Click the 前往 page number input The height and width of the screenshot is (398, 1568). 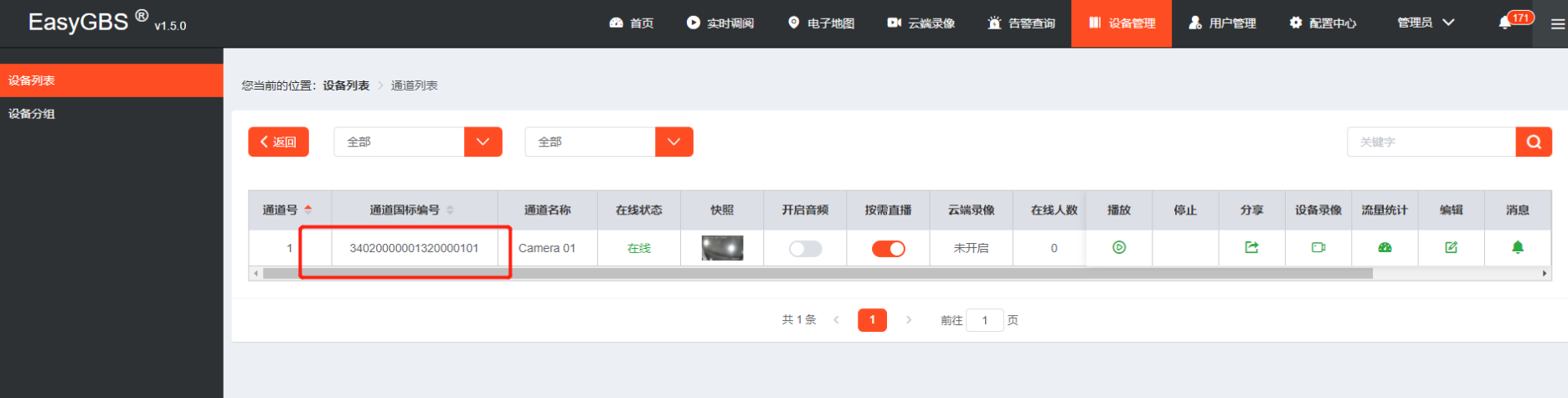pyautogui.click(x=985, y=320)
